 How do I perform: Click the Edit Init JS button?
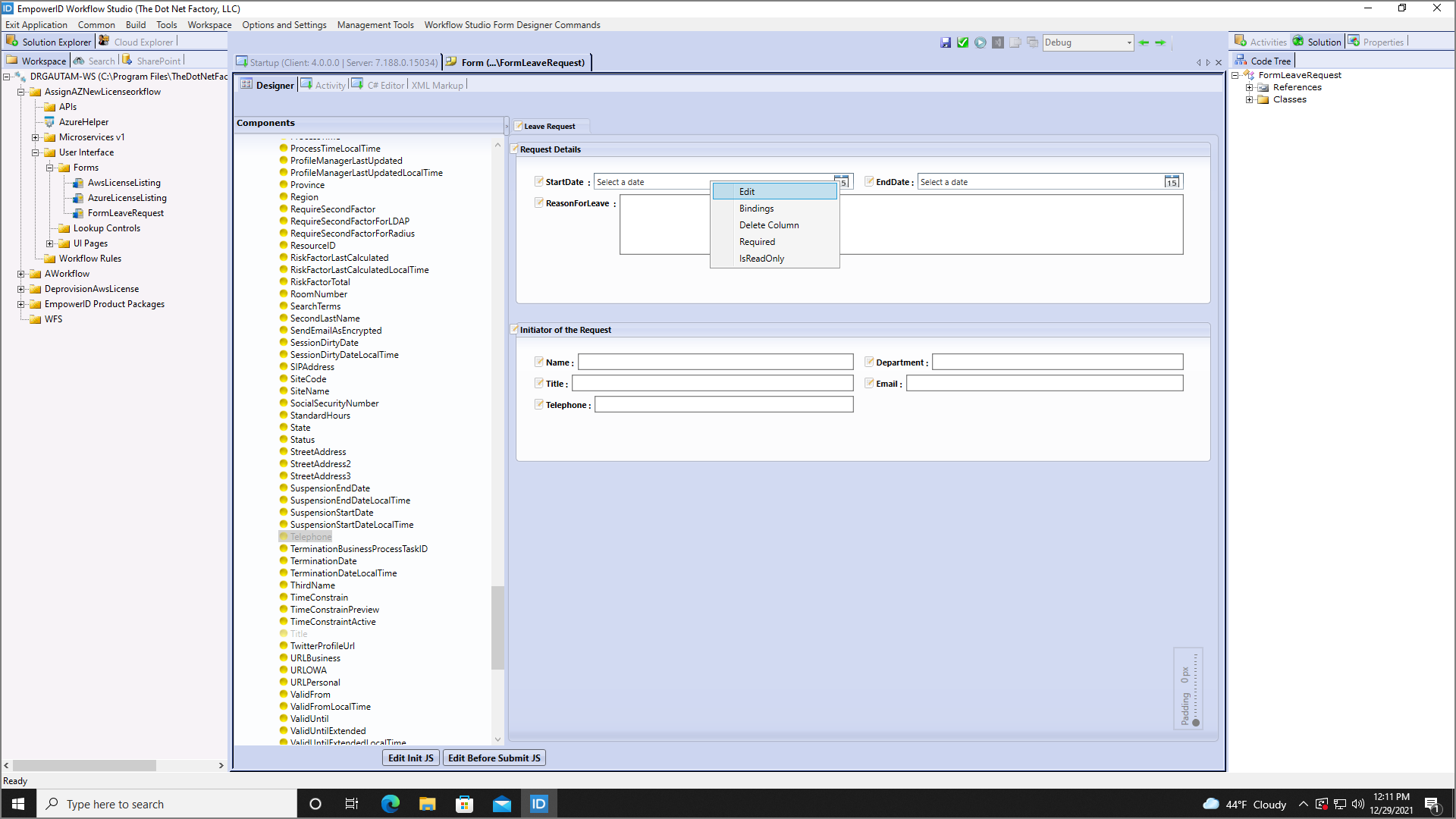[410, 758]
